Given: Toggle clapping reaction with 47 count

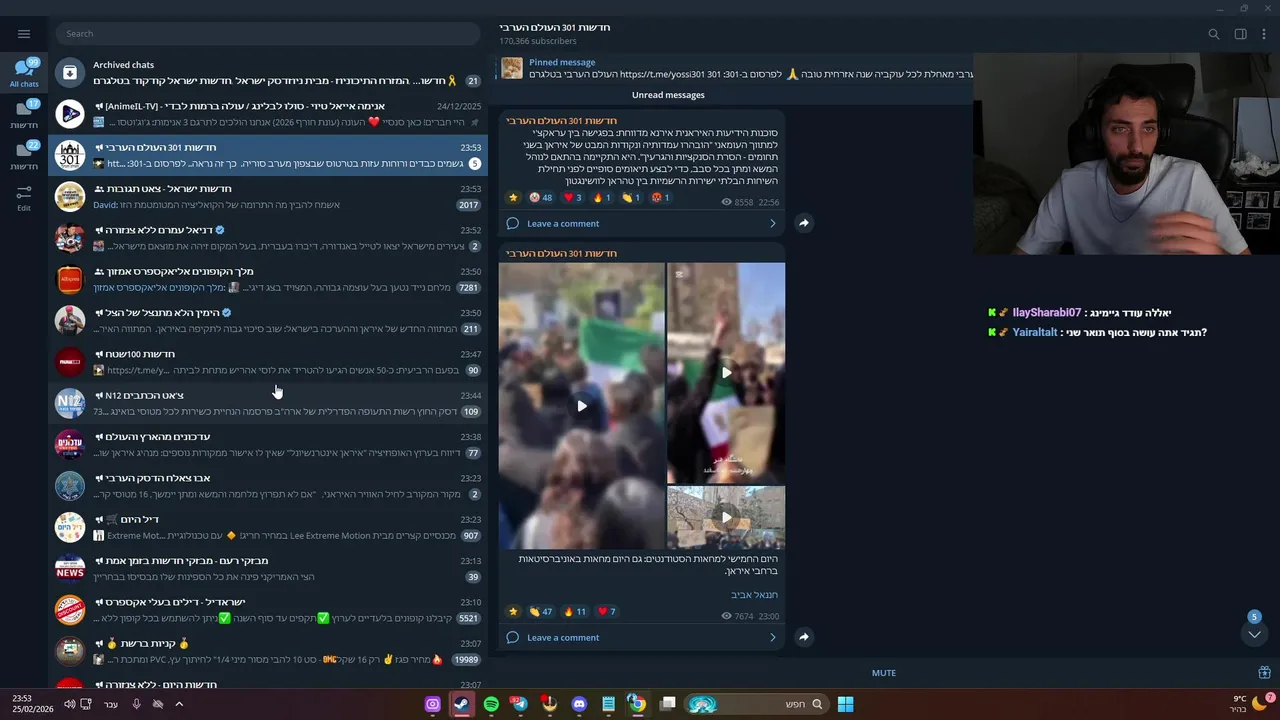Looking at the screenshot, I should [x=541, y=612].
